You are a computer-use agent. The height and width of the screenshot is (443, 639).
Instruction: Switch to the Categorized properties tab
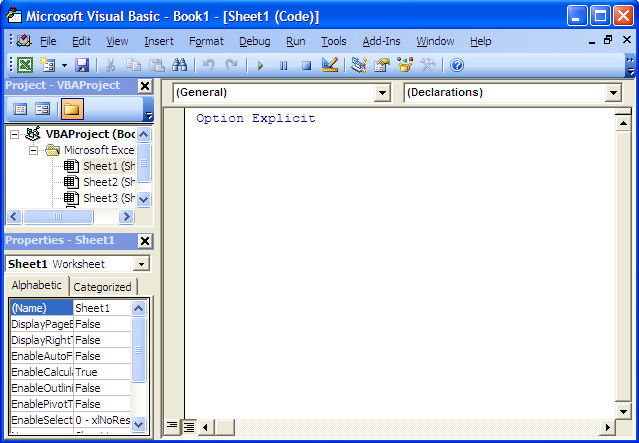[x=102, y=287]
